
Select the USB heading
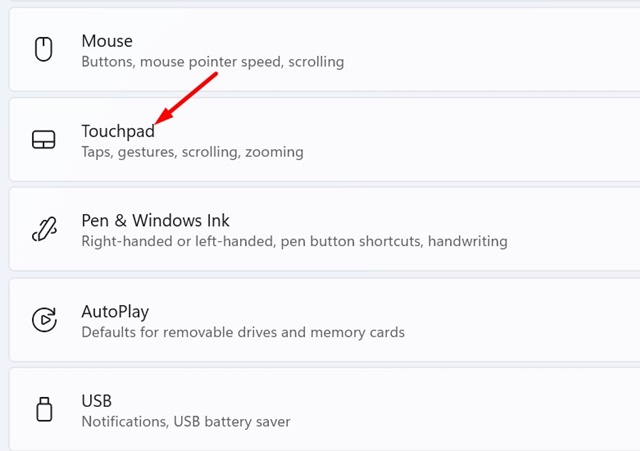[98, 401]
